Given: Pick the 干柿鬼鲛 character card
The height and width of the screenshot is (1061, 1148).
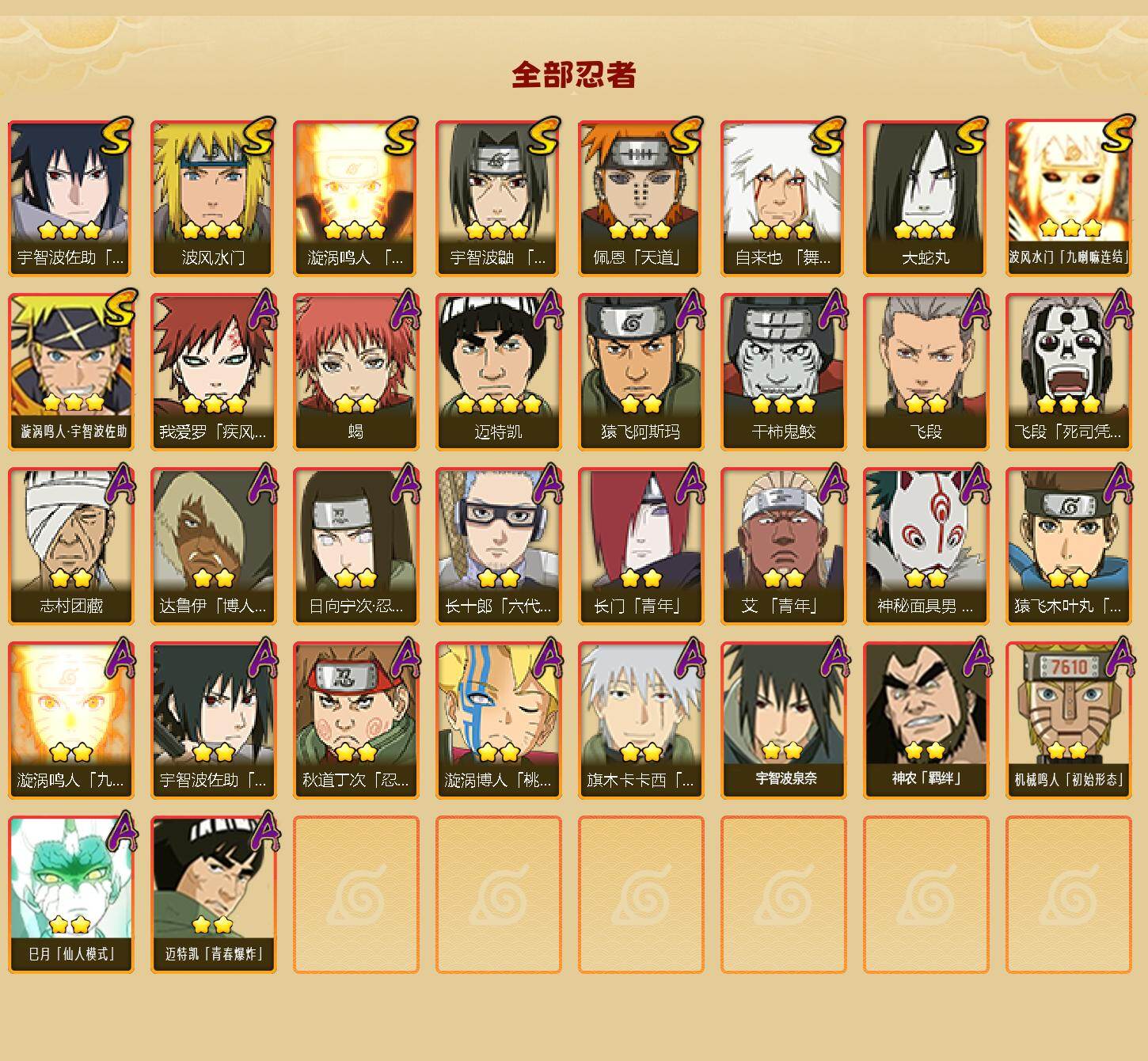Looking at the screenshot, I should click(783, 372).
